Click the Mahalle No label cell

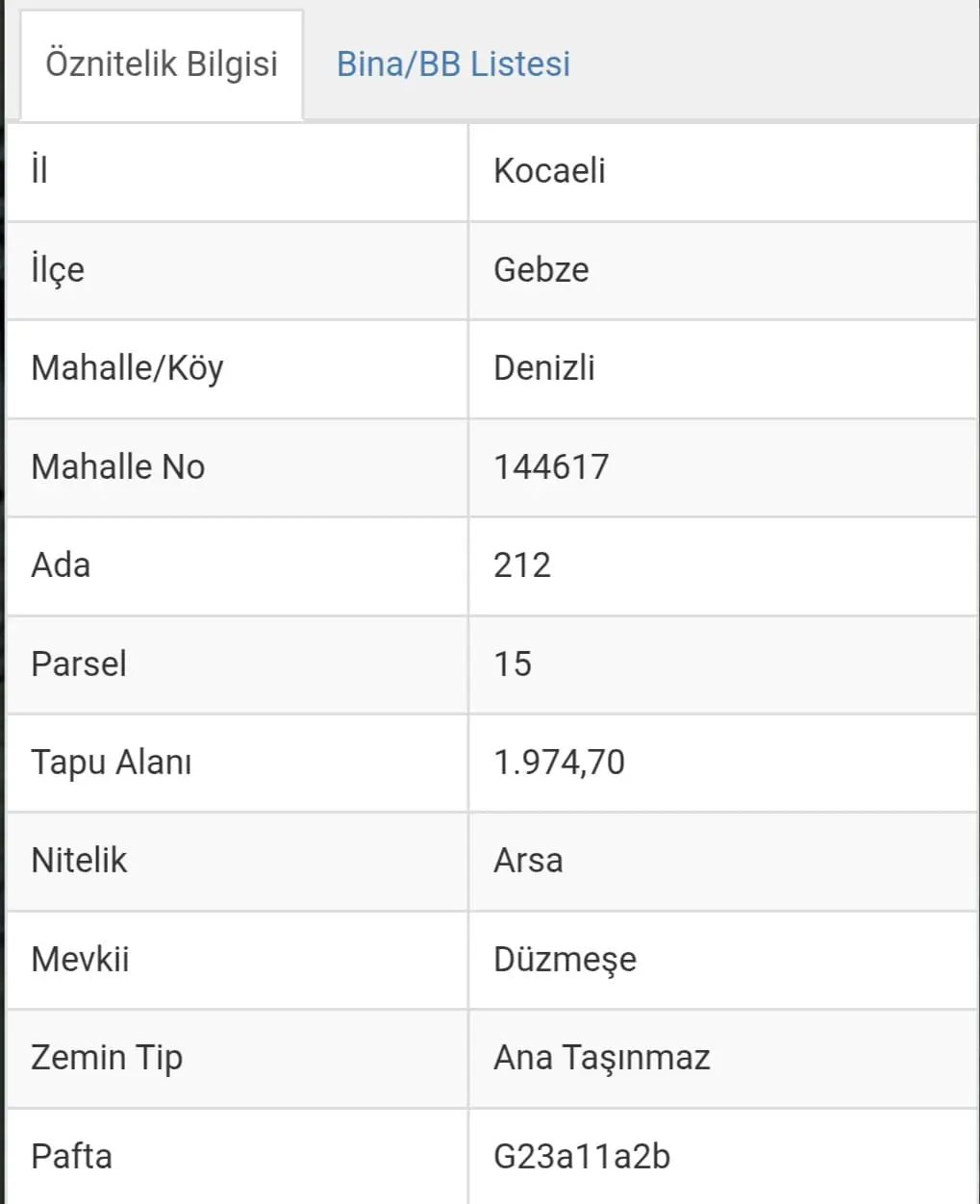(x=238, y=467)
